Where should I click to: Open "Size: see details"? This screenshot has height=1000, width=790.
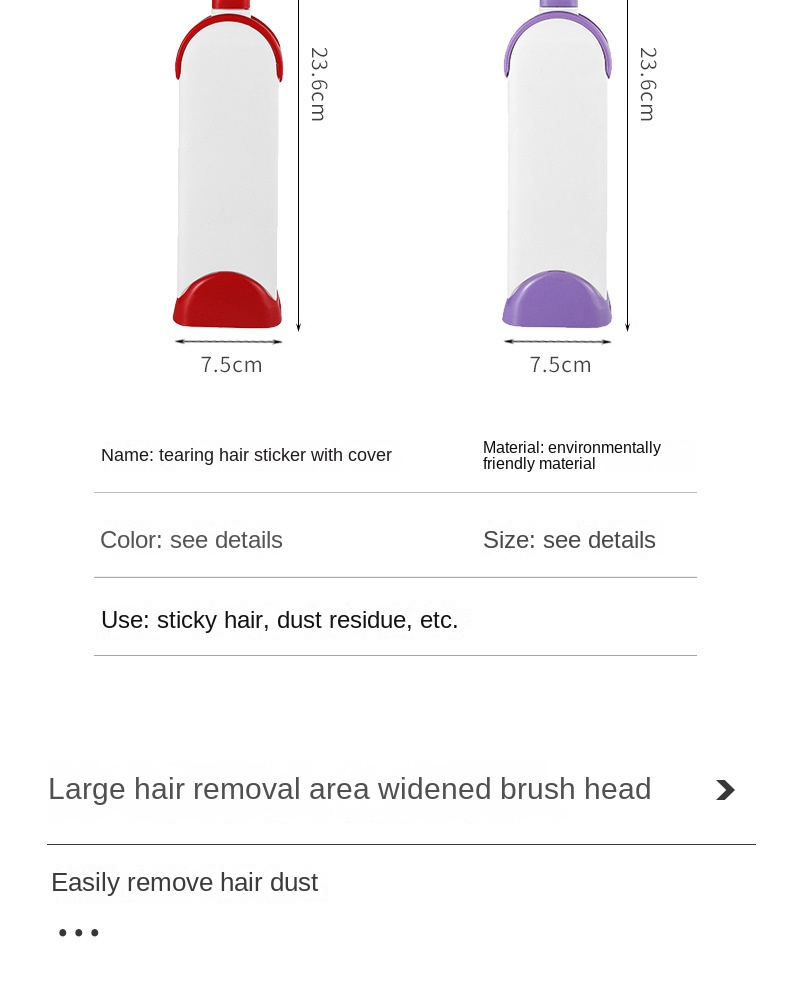pyautogui.click(x=569, y=540)
